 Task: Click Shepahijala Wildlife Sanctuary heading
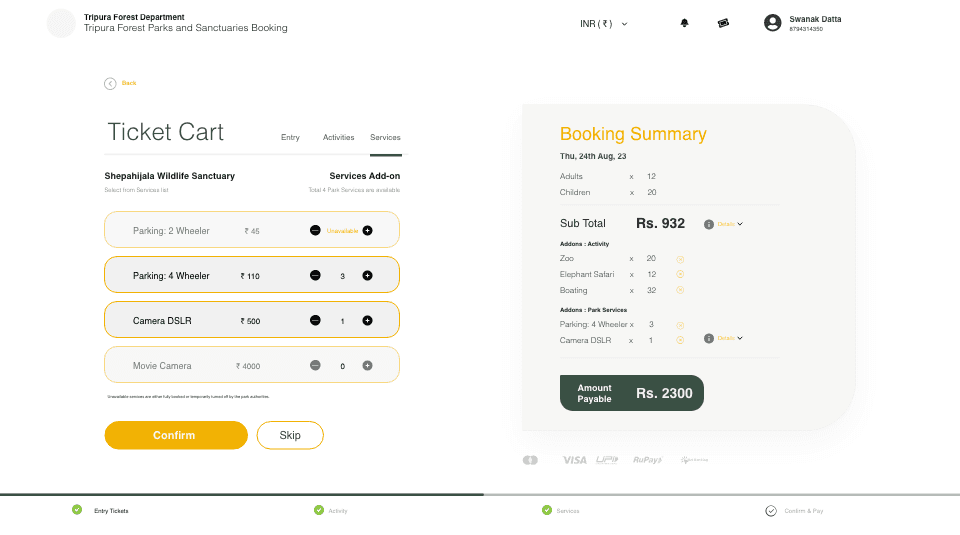[x=170, y=176]
